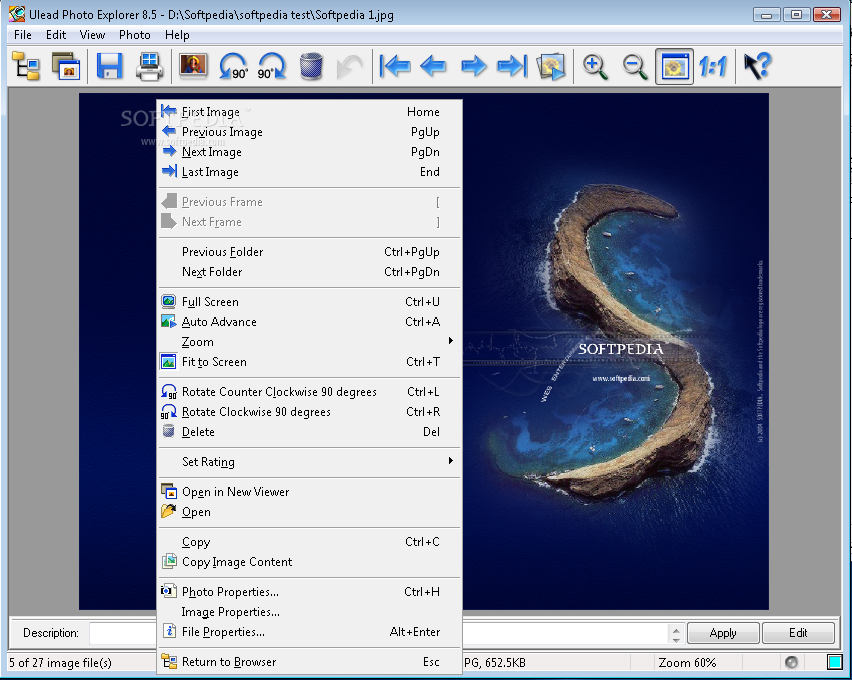
Task: Click the Save floppy disk toolbar icon
Action: [x=109, y=66]
